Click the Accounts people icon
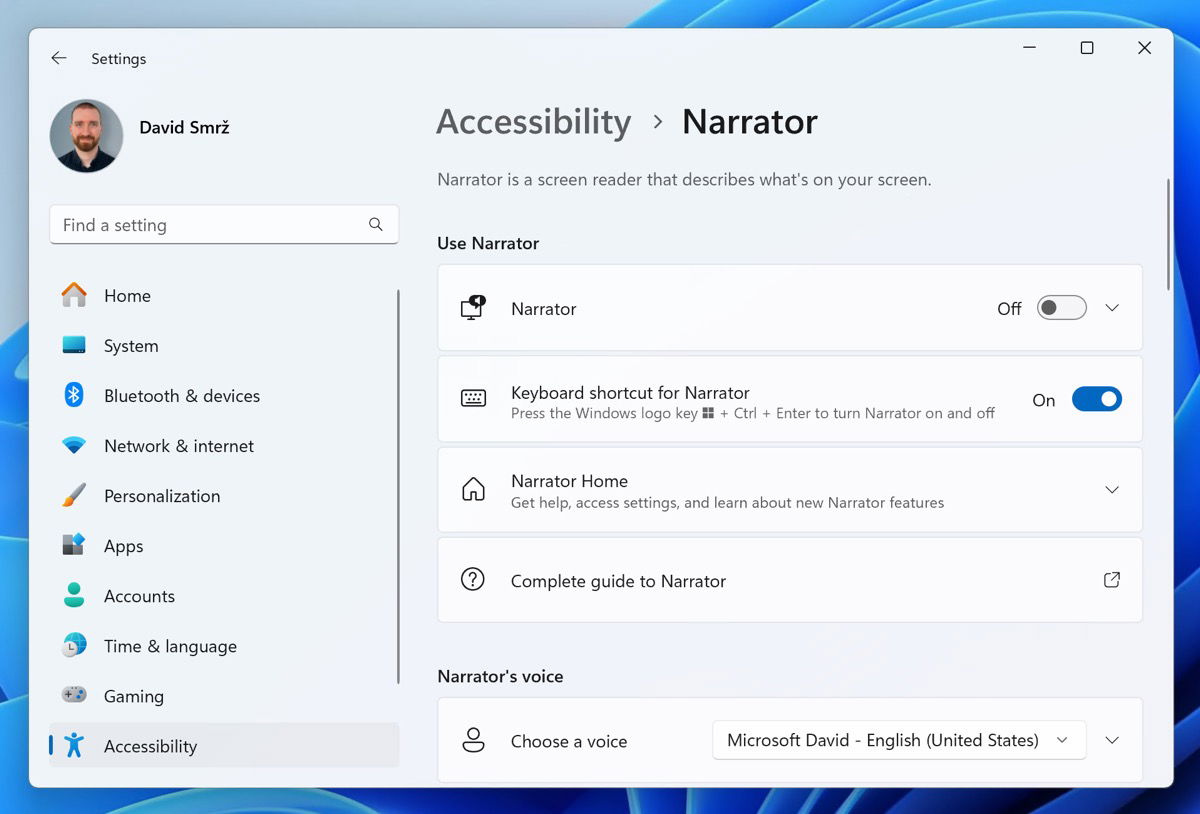This screenshot has height=814, width=1200. tap(73, 595)
